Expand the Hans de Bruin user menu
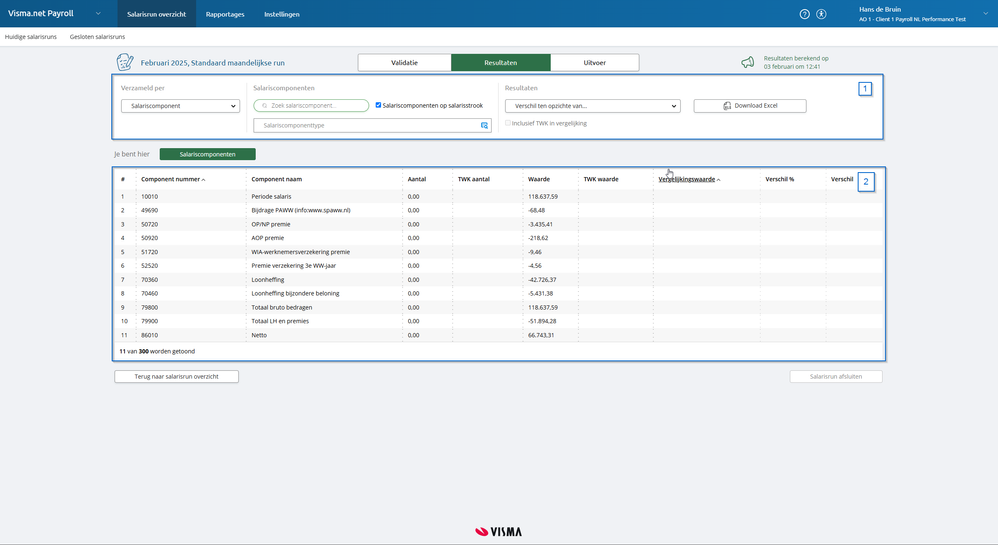This screenshot has width=998, height=545. tap(985, 13)
